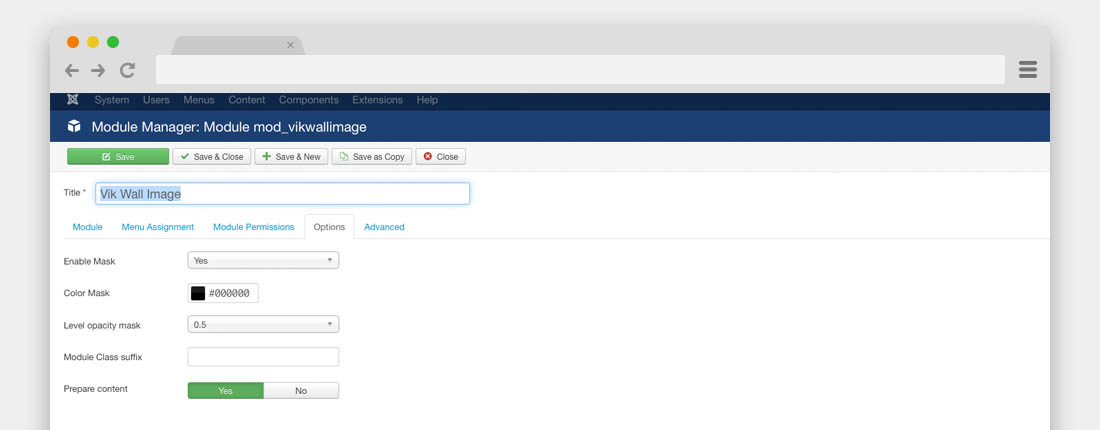Viewport: 1100px width, 430px height.
Task: Click the green Save button
Action: (x=118, y=157)
